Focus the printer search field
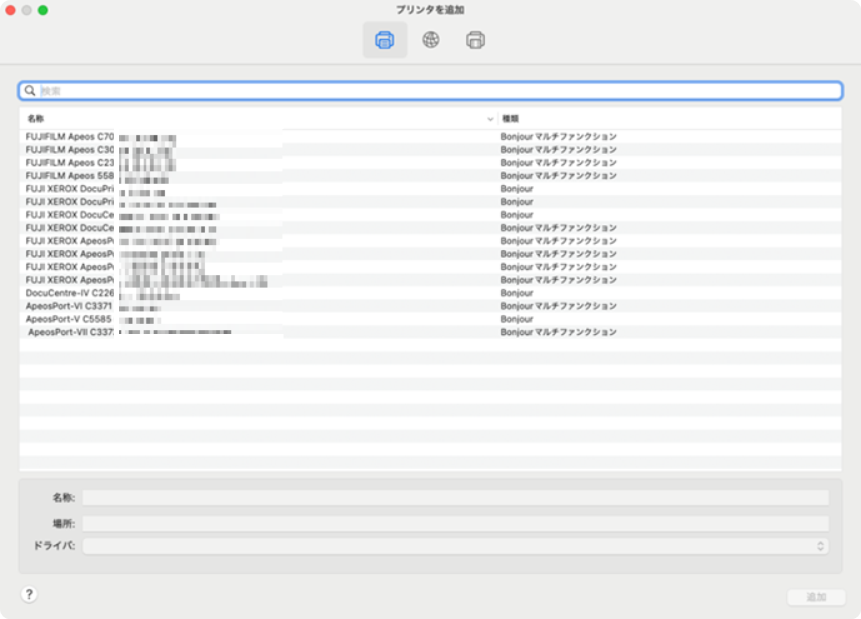This screenshot has width=861, height=619. coord(430,91)
